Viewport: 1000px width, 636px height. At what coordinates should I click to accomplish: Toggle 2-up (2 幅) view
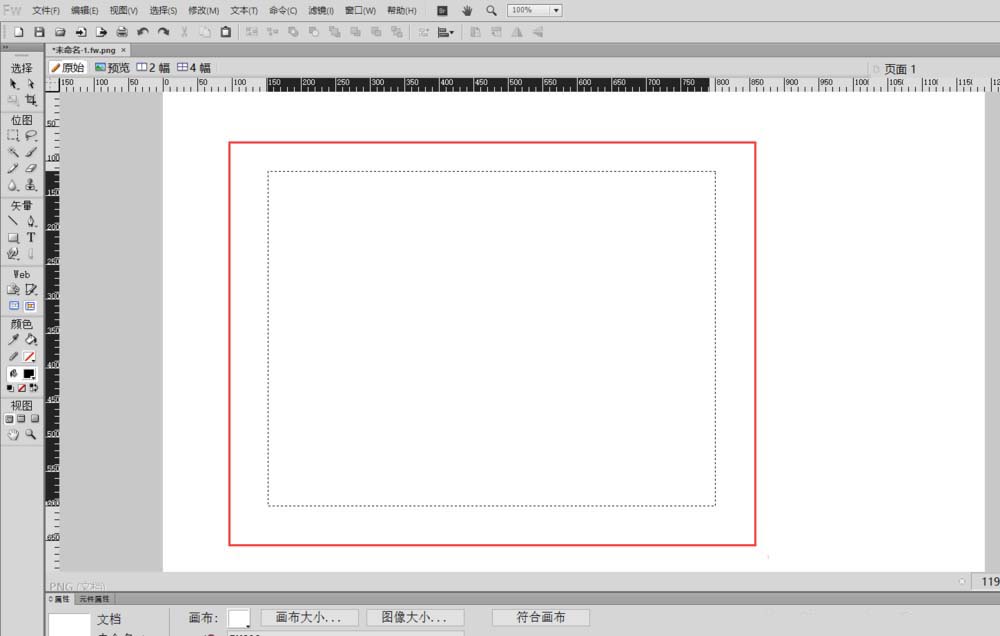pyautogui.click(x=153, y=68)
